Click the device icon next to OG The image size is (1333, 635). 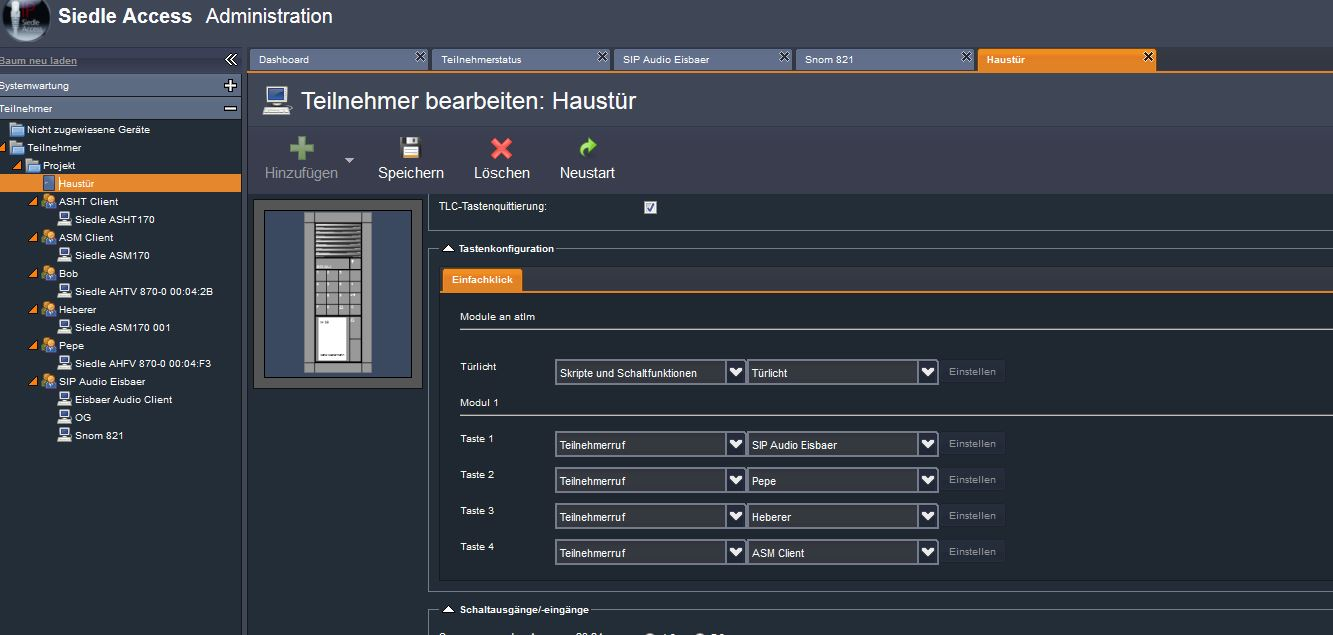65,417
